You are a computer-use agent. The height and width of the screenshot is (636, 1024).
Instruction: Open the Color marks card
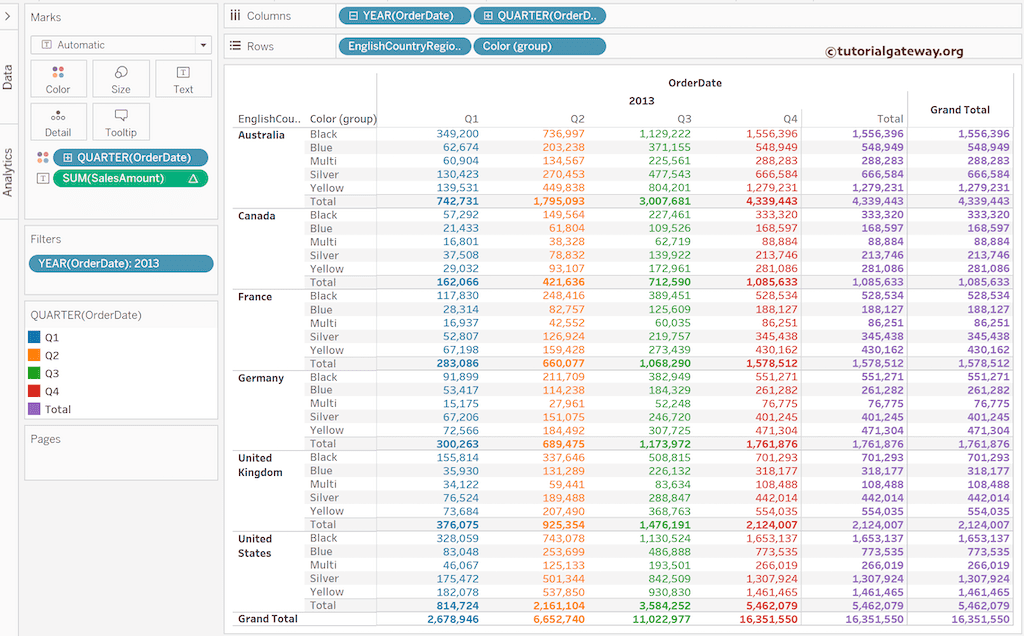(x=58, y=78)
